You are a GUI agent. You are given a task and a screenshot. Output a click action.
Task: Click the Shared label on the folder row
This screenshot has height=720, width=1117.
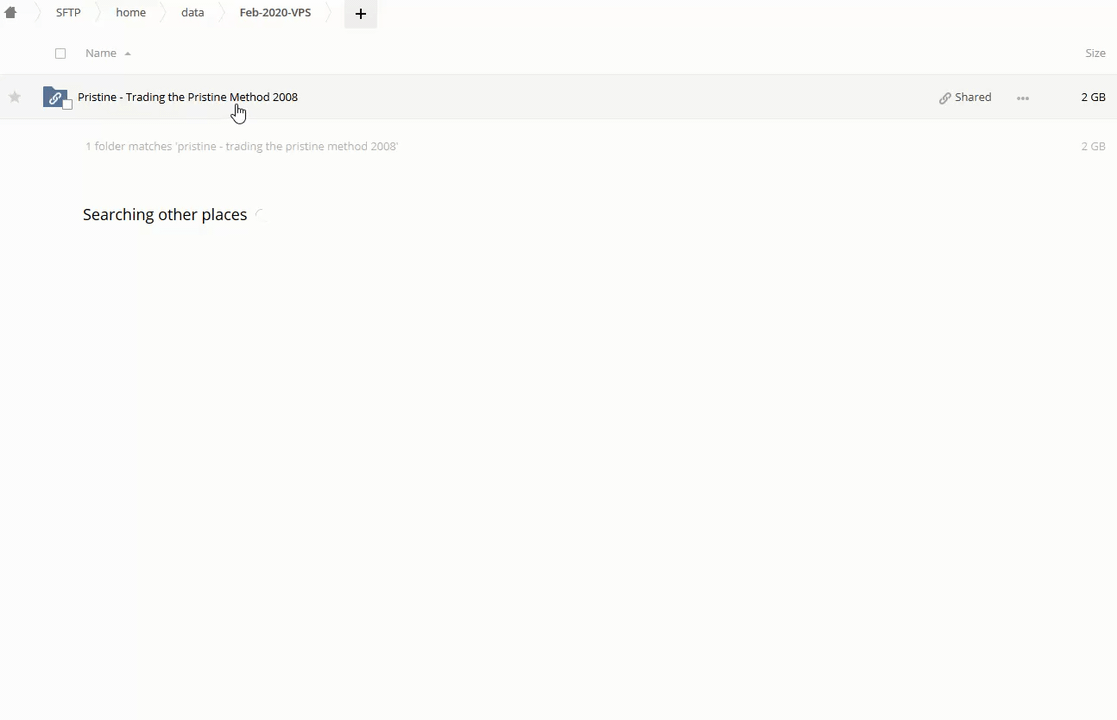pos(972,97)
